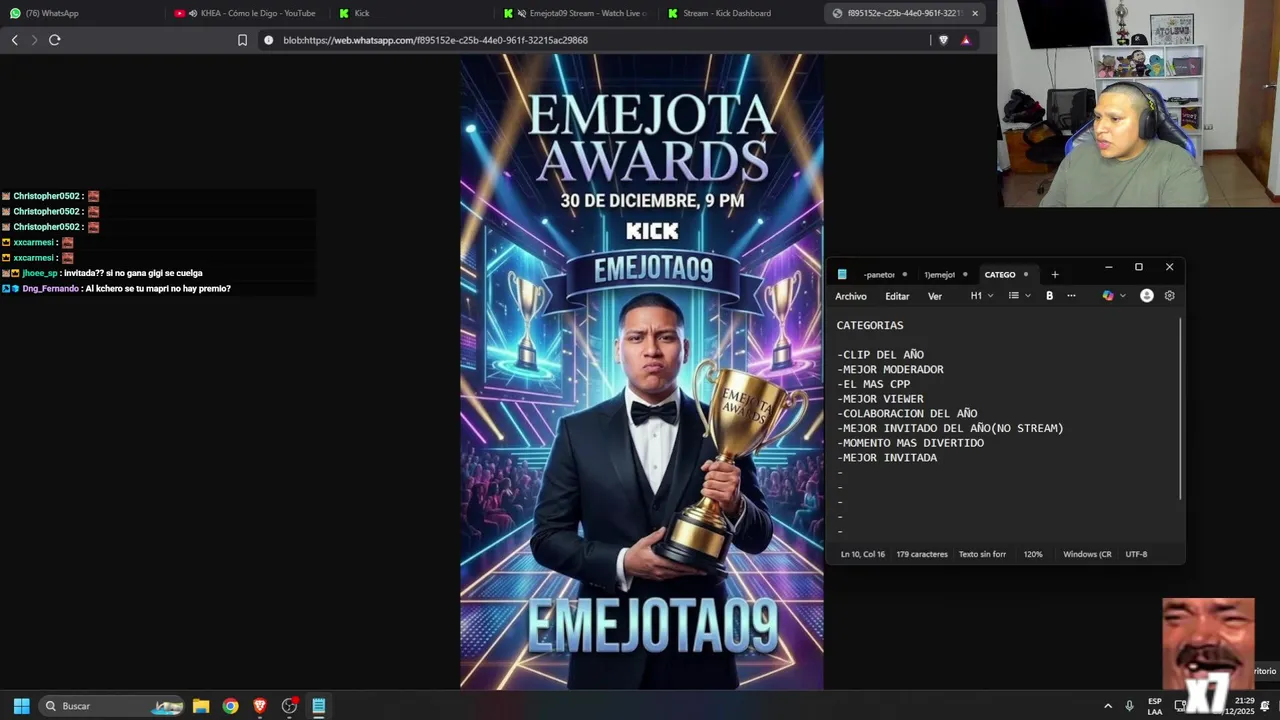Viewport: 1280px width, 720px height.
Task: Switch to Emejota09 Stream Watch Live tab
Action: [x=575, y=13]
